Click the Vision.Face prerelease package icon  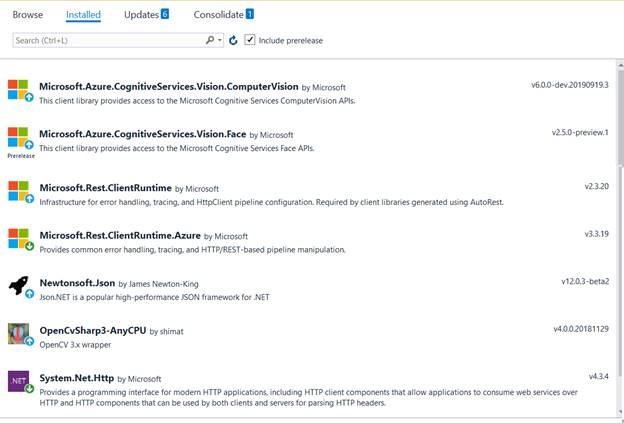coord(19,138)
